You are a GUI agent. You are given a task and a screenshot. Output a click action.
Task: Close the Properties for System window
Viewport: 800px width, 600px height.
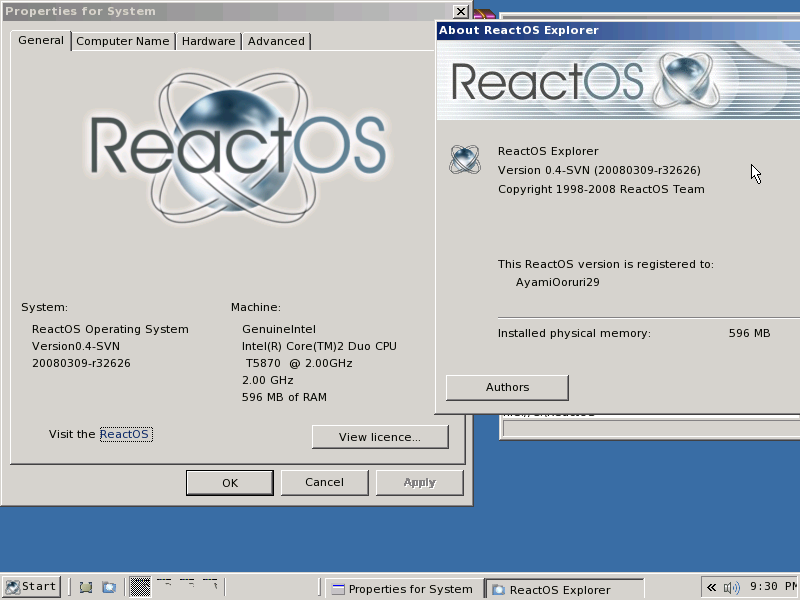[x=461, y=11]
